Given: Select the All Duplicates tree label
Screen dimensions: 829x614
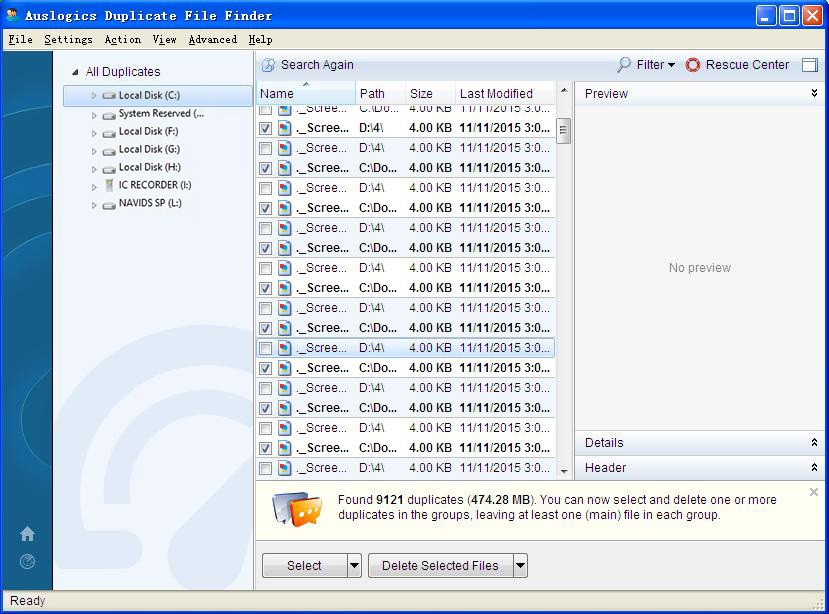Looking at the screenshot, I should [123, 71].
